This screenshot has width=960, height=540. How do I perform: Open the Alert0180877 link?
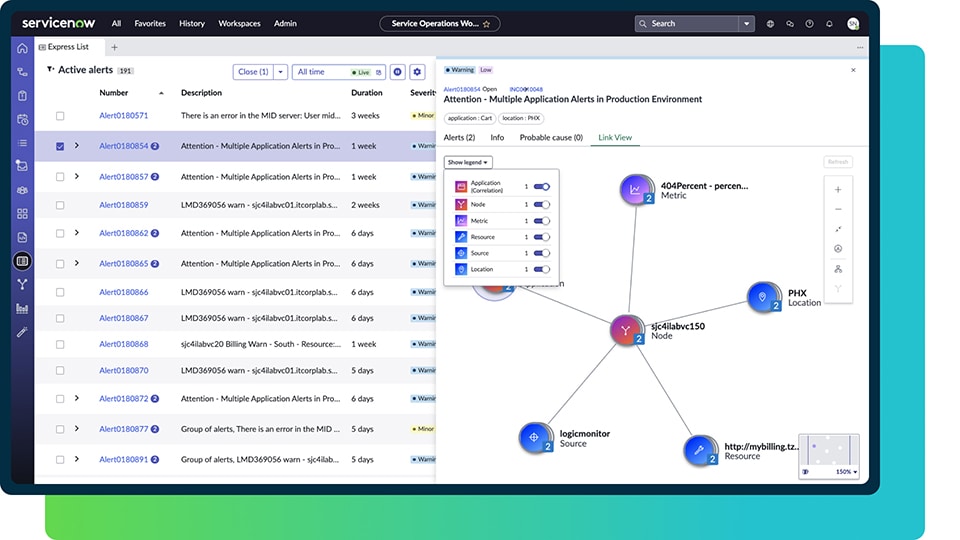tap(124, 429)
